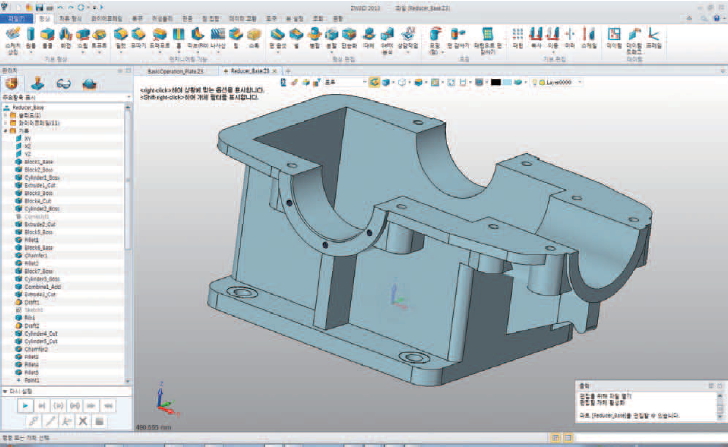Open the blue File menu tab
728x447 pixels.
pyautogui.click(x=16, y=19)
